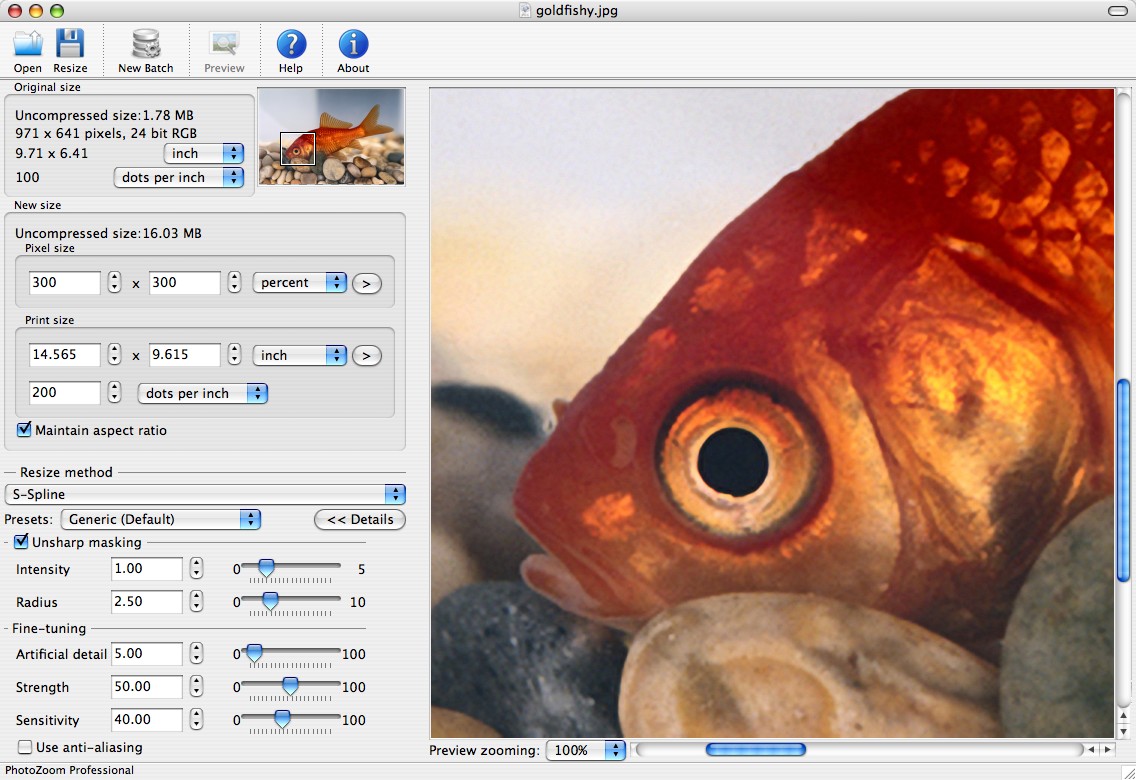Click the goldfish navigation thumbnail
Viewport: 1136px width, 780px height.
click(332, 136)
